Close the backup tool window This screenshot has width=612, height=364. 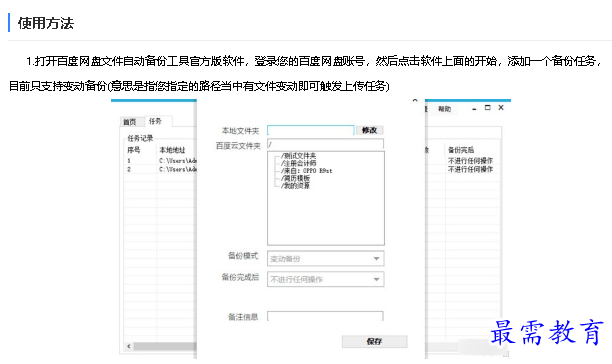tap(501, 108)
